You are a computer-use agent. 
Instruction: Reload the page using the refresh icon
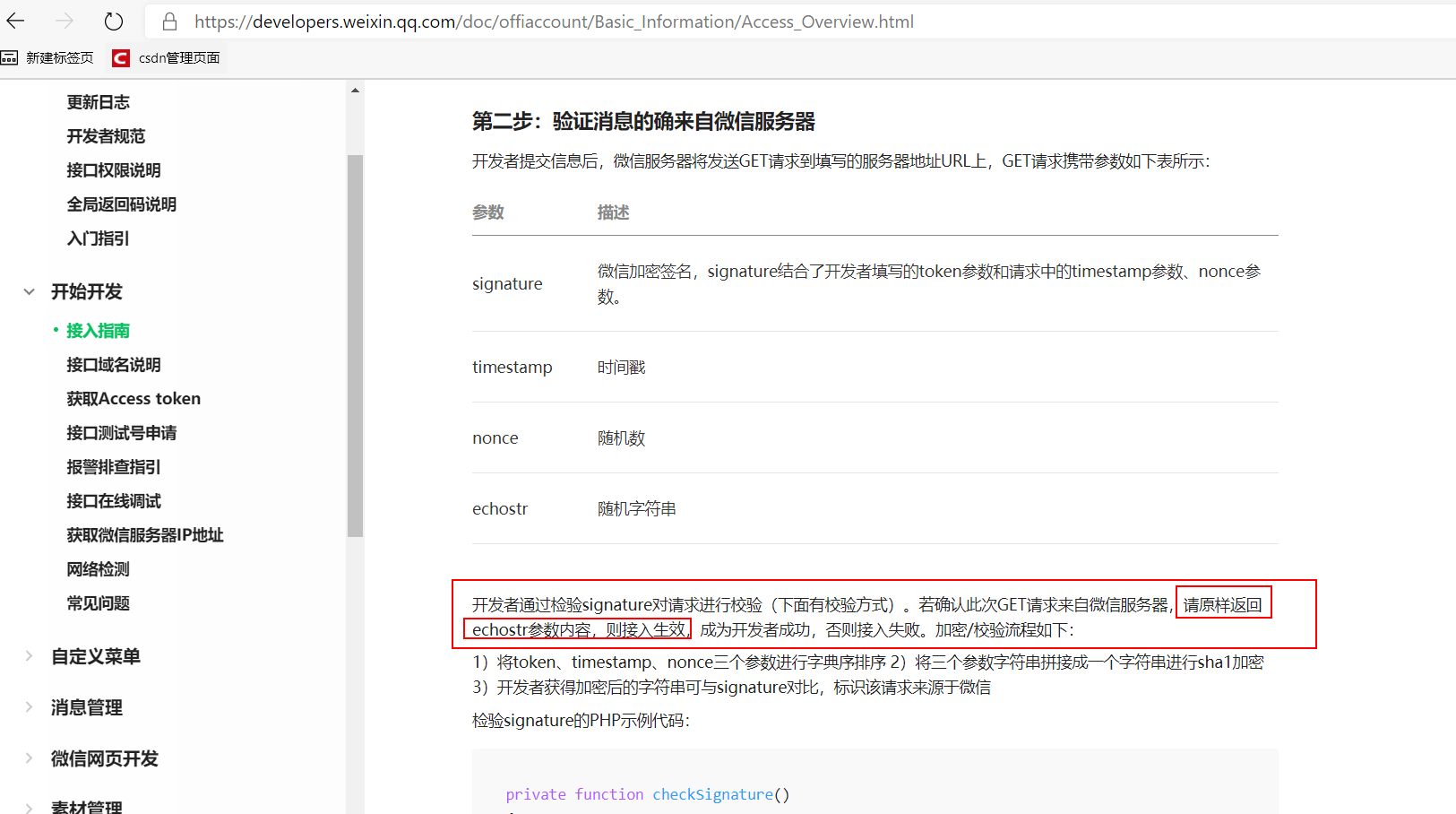(113, 21)
